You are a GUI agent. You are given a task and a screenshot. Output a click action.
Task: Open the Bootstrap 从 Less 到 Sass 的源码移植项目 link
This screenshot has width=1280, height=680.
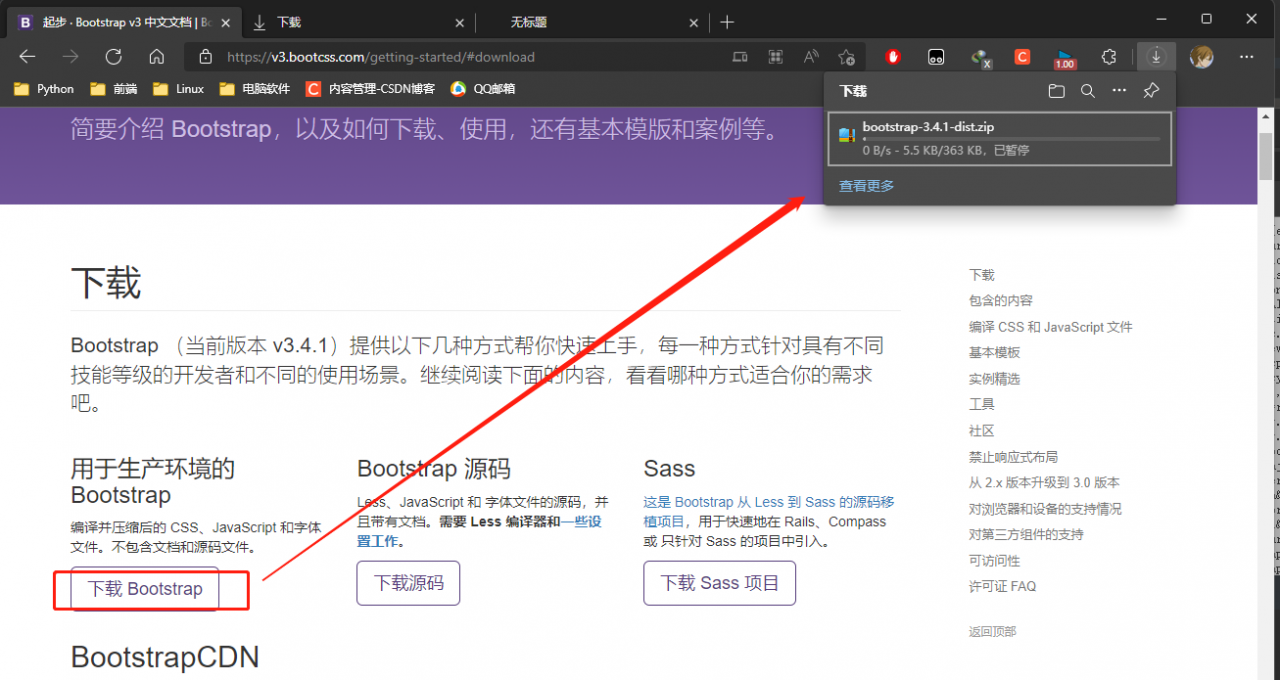pyautogui.click(x=769, y=512)
